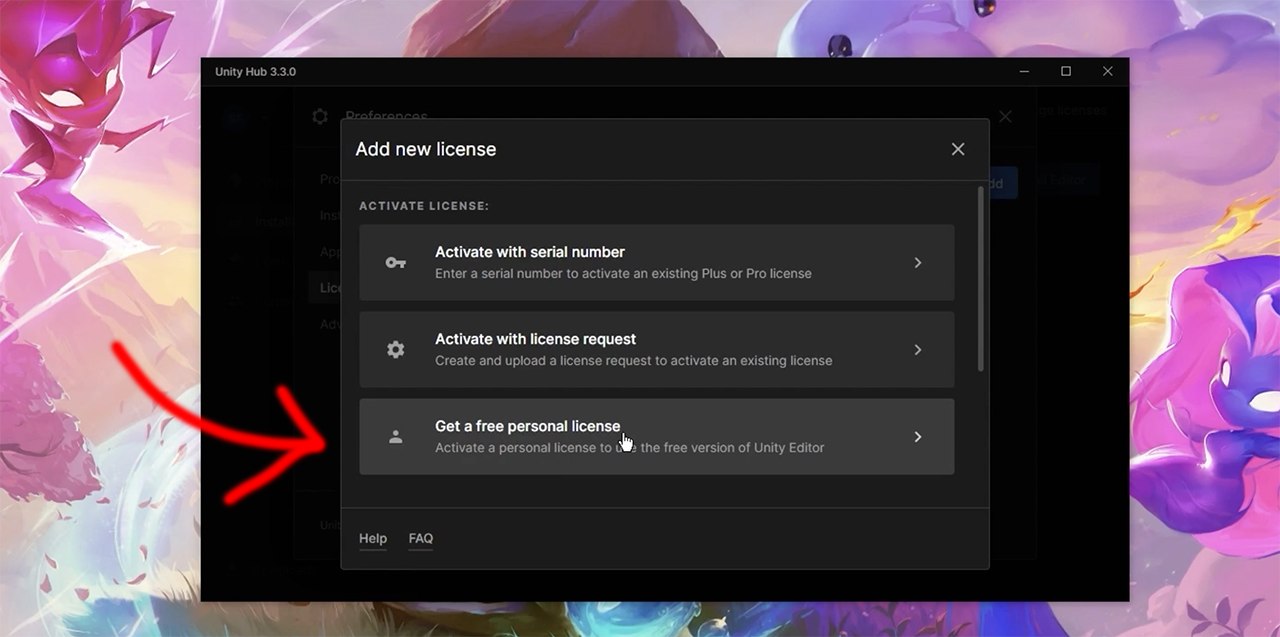Click the ACTIVATE LICENSE heading text
Image resolution: width=1280 pixels, height=637 pixels.
pos(424,205)
